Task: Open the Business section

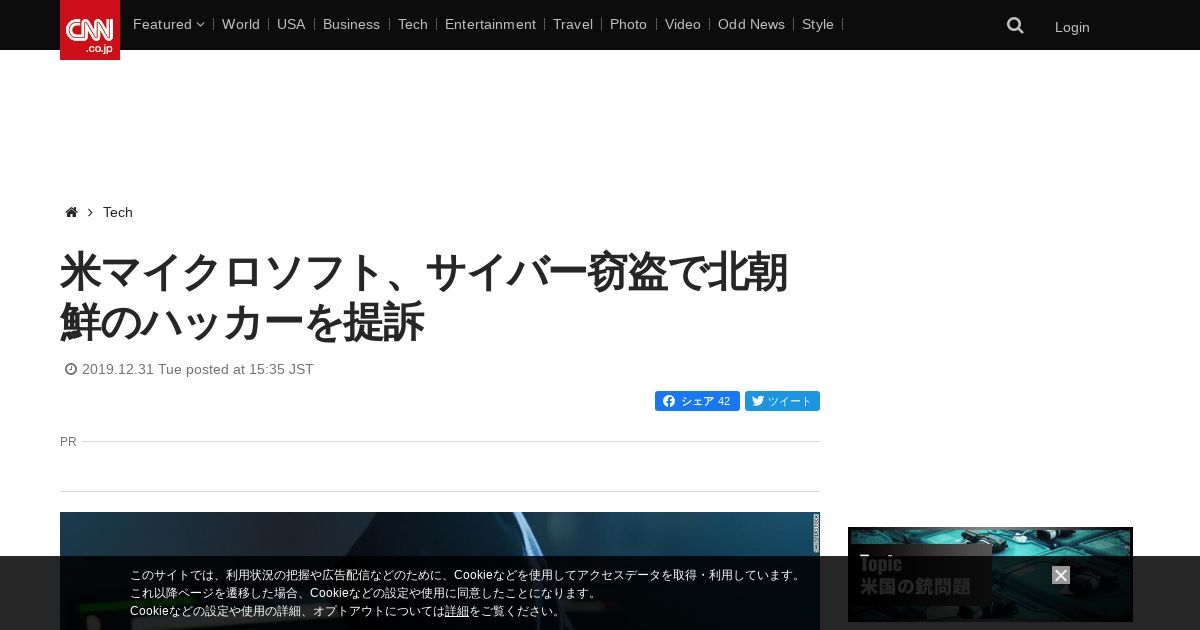Action: pyautogui.click(x=351, y=24)
